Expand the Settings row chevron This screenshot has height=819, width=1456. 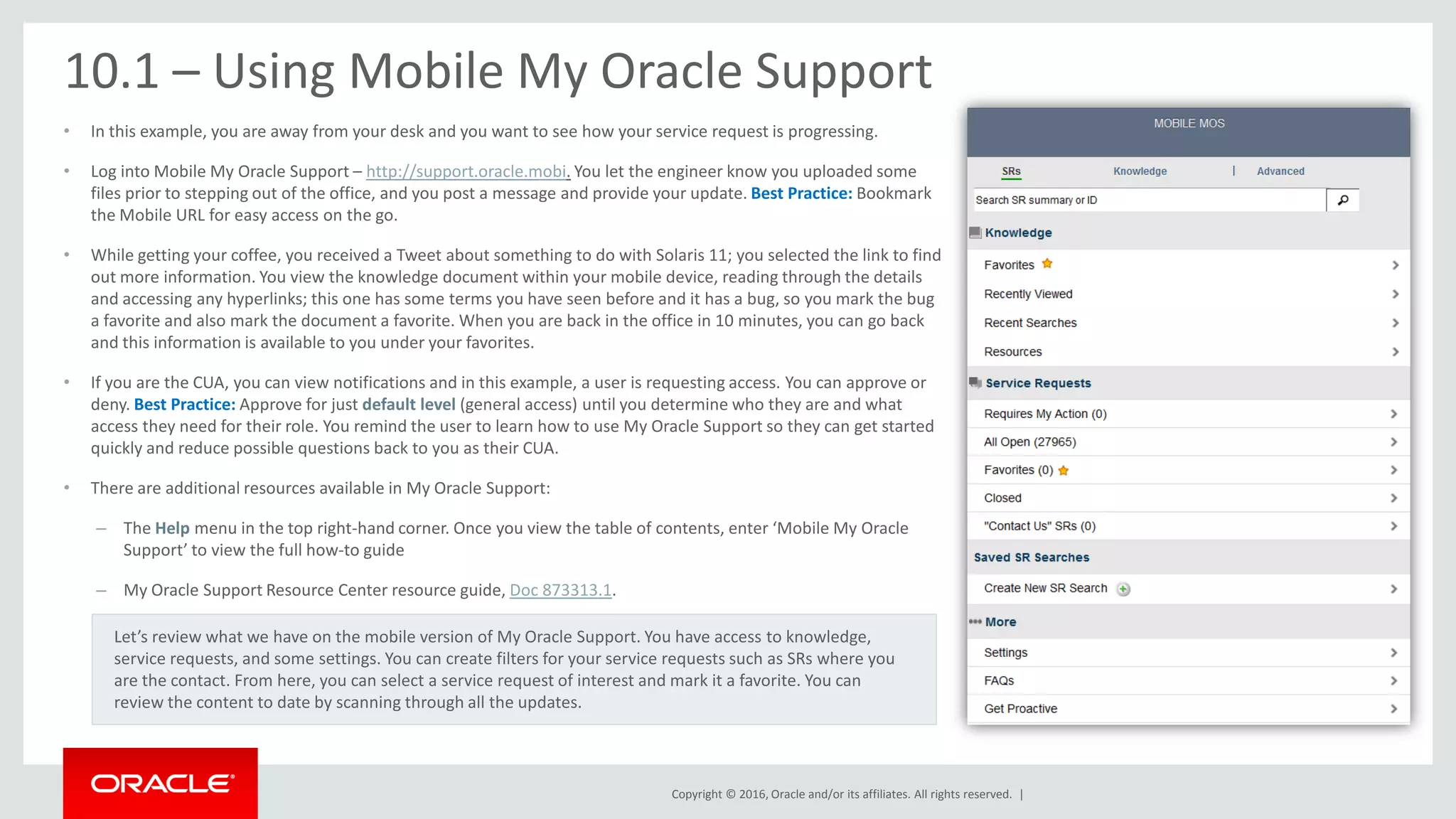(1393, 653)
